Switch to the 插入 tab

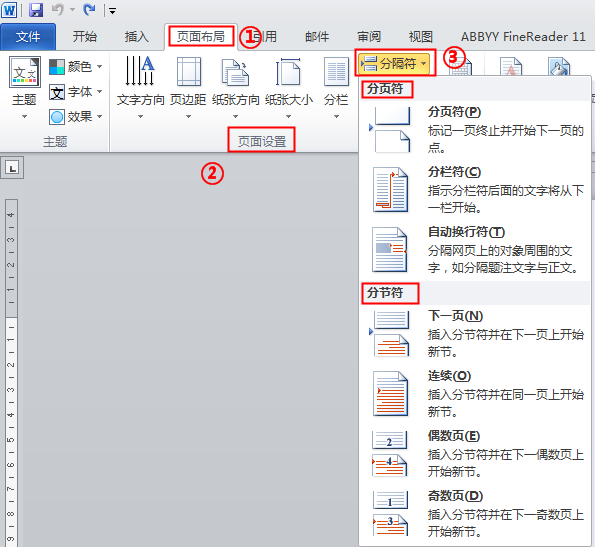point(137,37)
